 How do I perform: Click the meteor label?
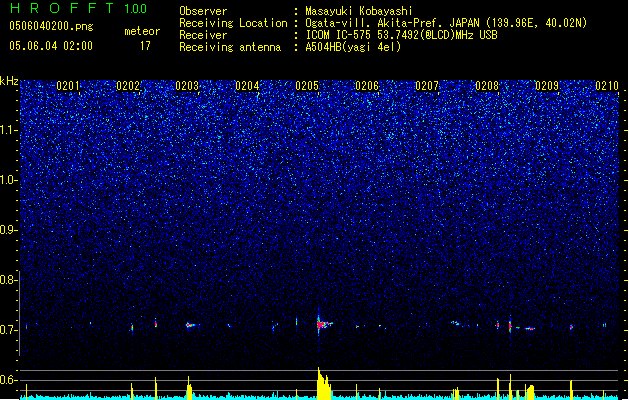click(x=142, y=31)
